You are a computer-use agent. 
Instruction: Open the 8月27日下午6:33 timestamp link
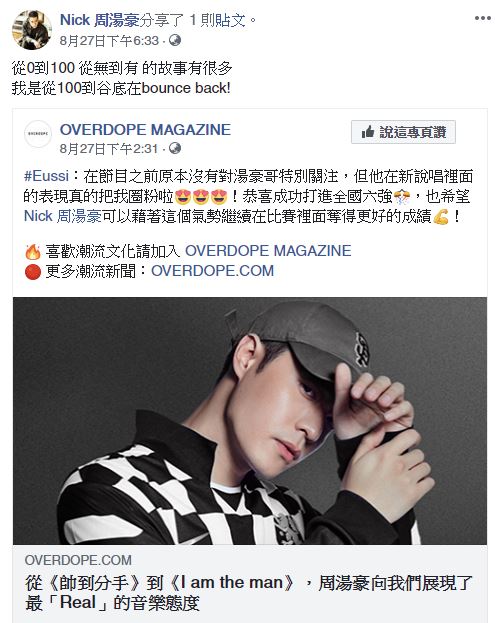109,41
